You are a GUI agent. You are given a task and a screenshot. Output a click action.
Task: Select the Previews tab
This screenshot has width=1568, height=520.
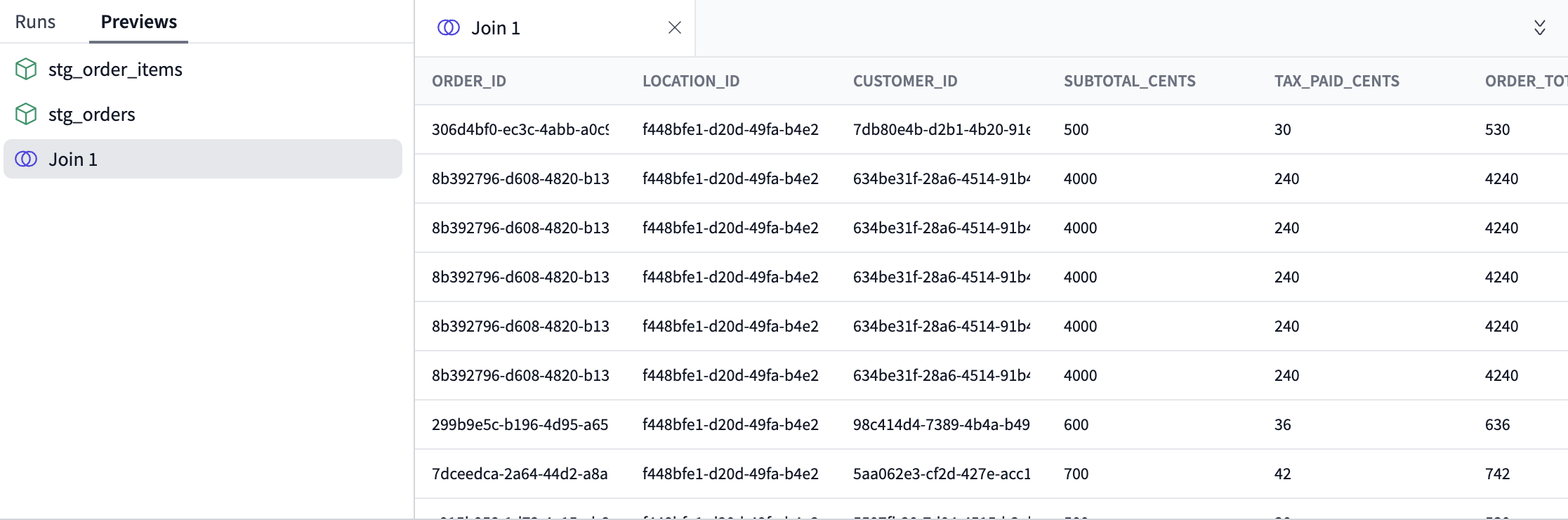coord(138,22)
